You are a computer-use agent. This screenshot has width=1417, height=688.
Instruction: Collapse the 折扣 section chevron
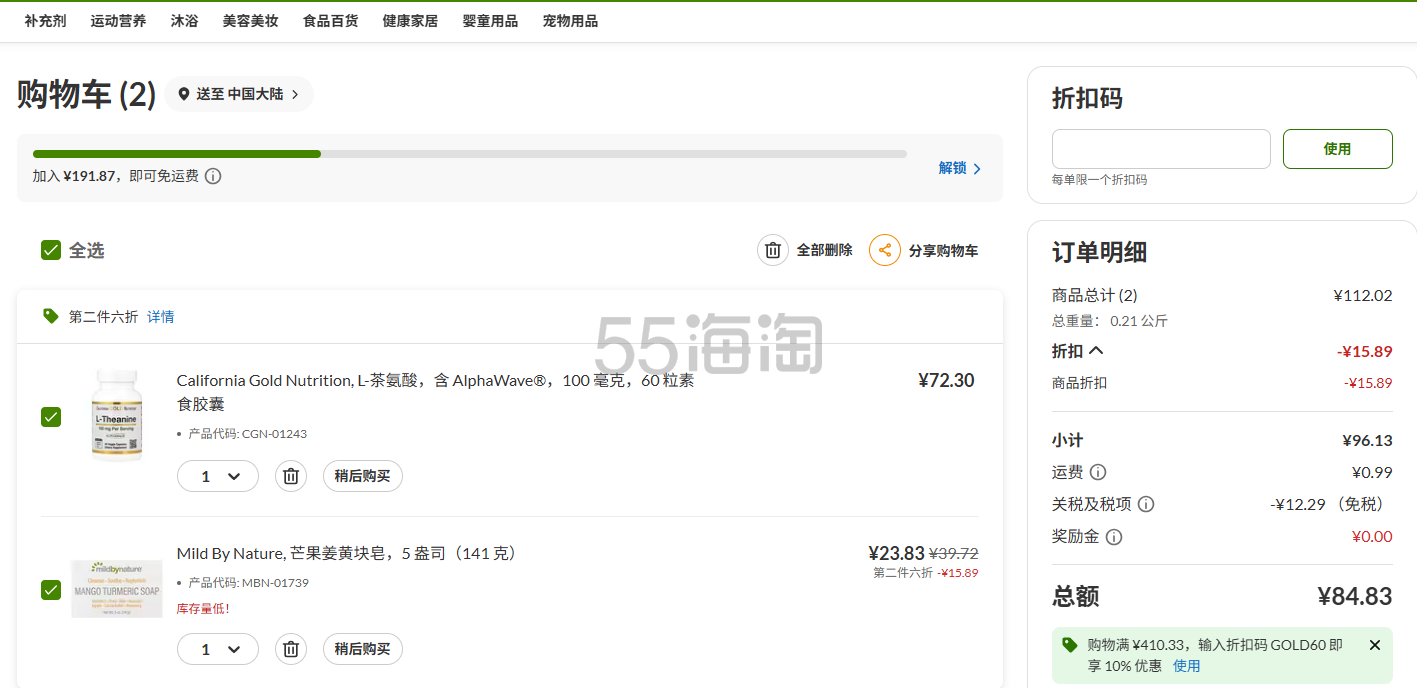coord(1096,351)
